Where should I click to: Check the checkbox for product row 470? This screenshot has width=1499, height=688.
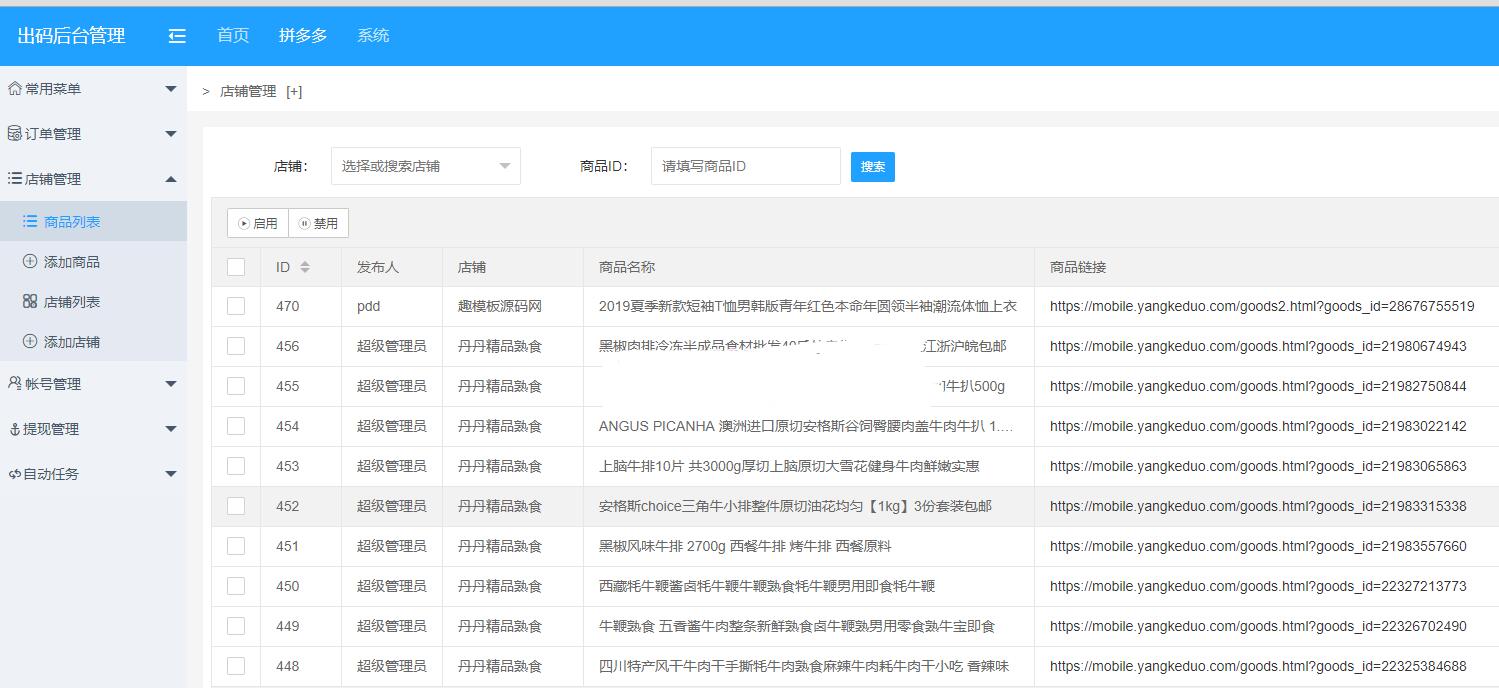(235, 306)
